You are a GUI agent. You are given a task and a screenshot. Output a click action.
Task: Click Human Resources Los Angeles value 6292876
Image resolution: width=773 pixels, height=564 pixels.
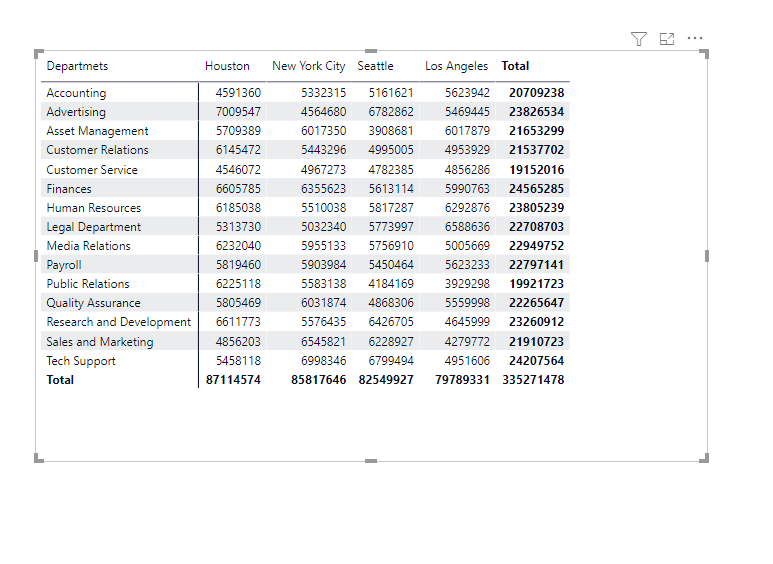point(467,208)
